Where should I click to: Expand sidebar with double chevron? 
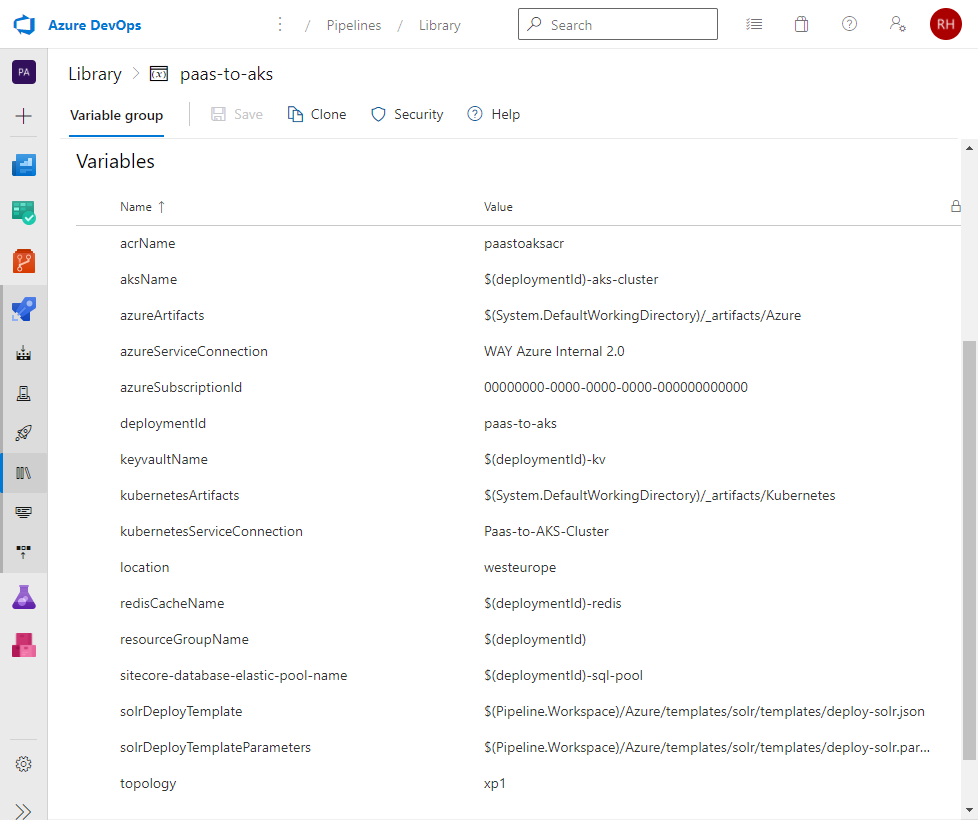tap(24, 811)
